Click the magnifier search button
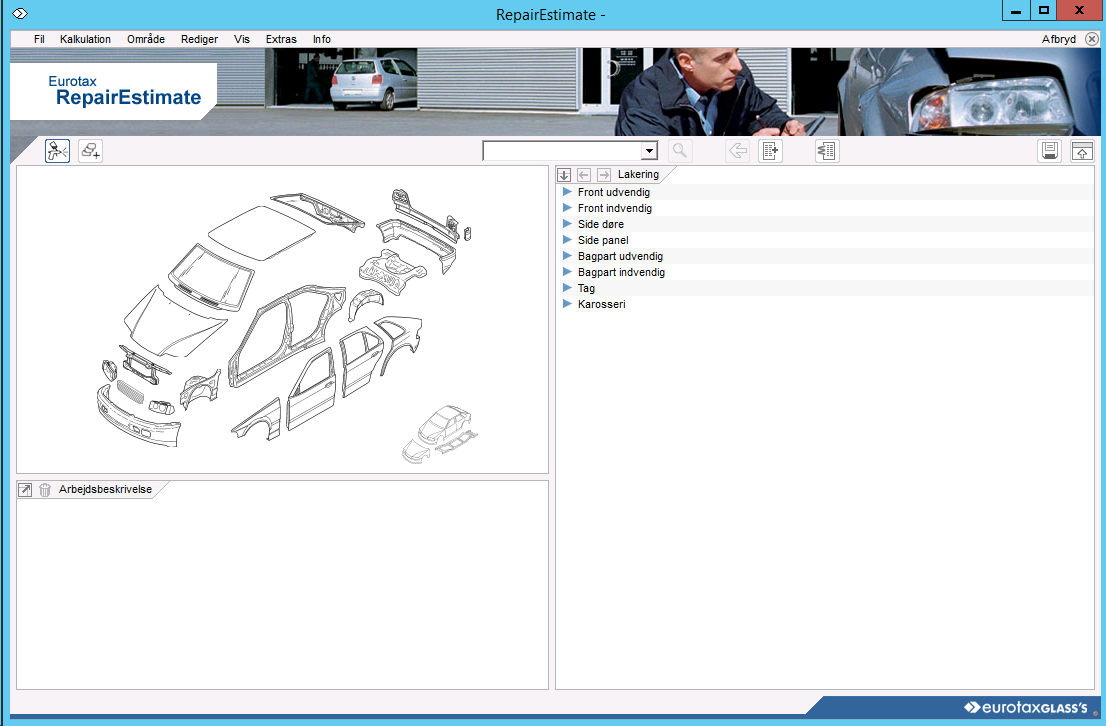 [x=680, y=150]
